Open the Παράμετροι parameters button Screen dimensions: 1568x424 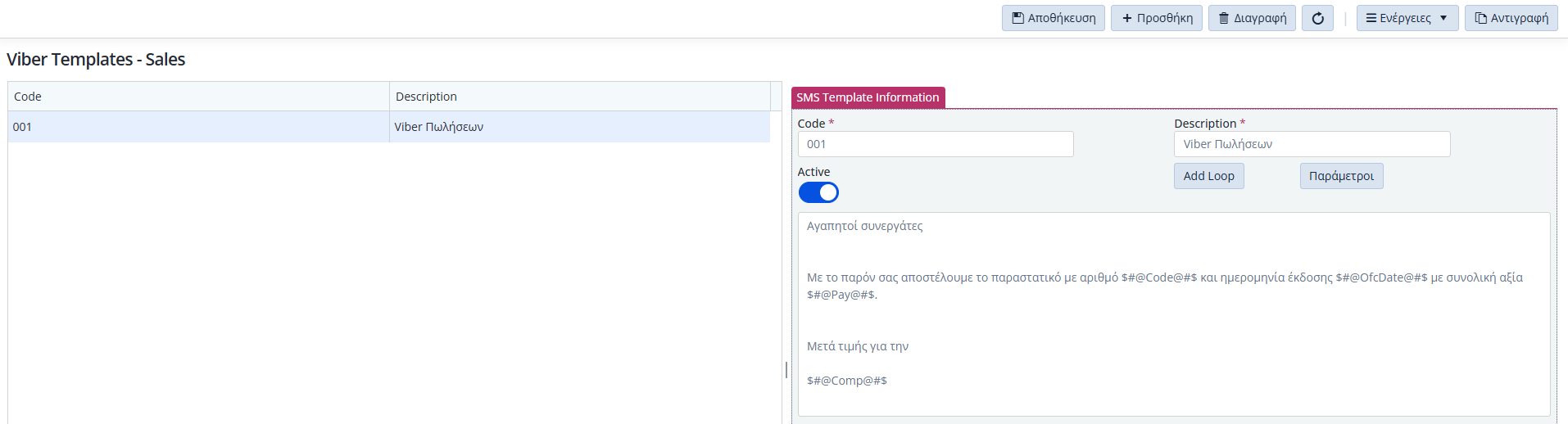pos(1341,176)
